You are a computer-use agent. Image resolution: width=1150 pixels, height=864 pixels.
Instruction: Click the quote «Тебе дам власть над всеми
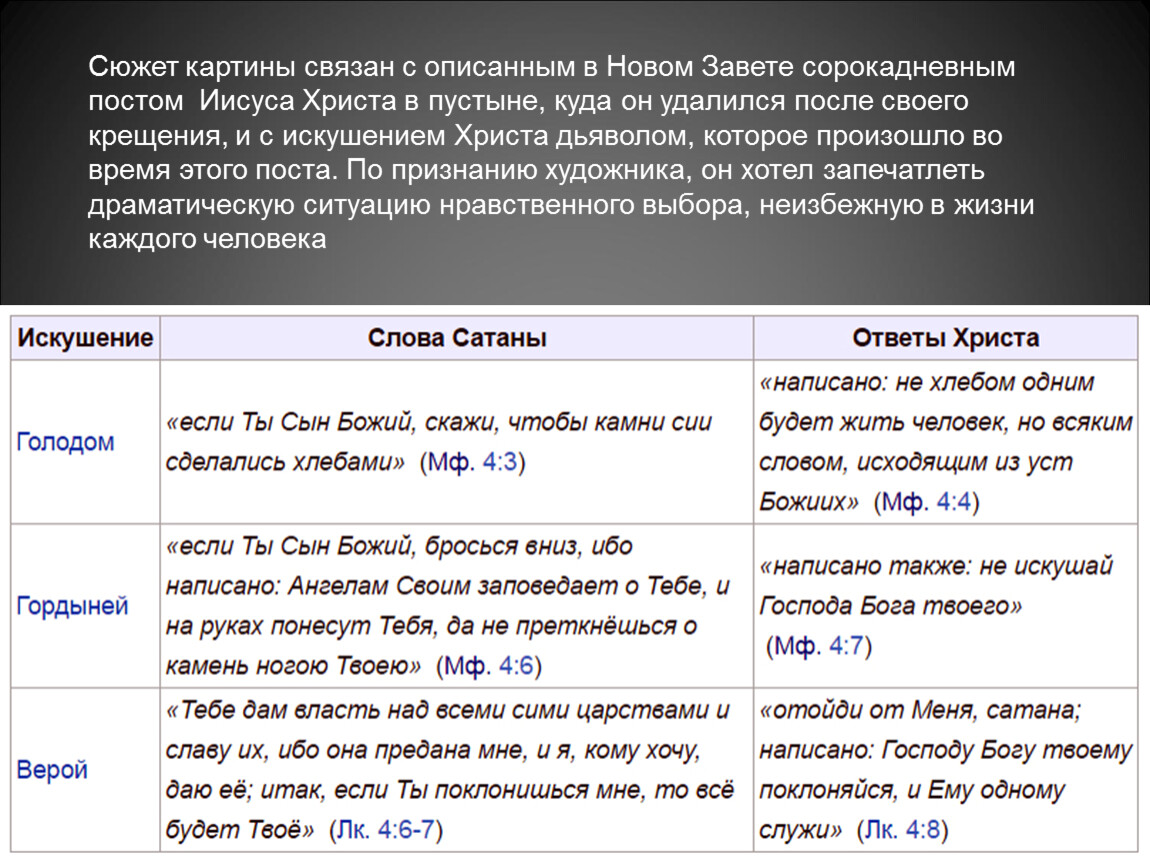(x=450, y=769)
